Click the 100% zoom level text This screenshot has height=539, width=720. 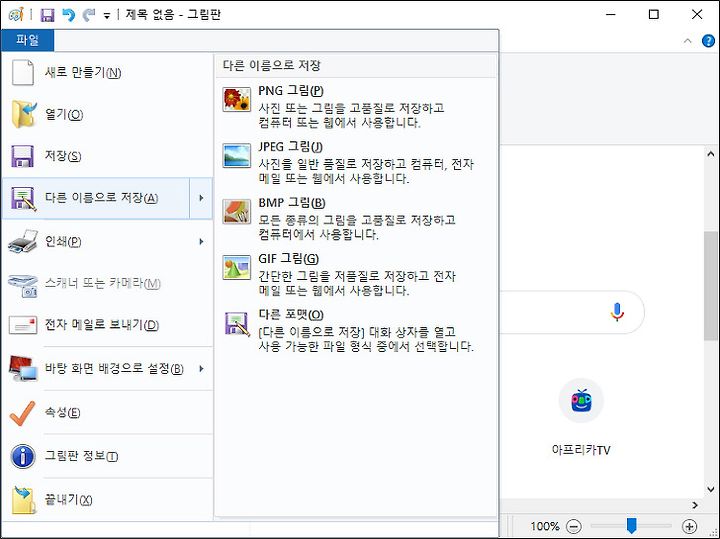[545, 526]
